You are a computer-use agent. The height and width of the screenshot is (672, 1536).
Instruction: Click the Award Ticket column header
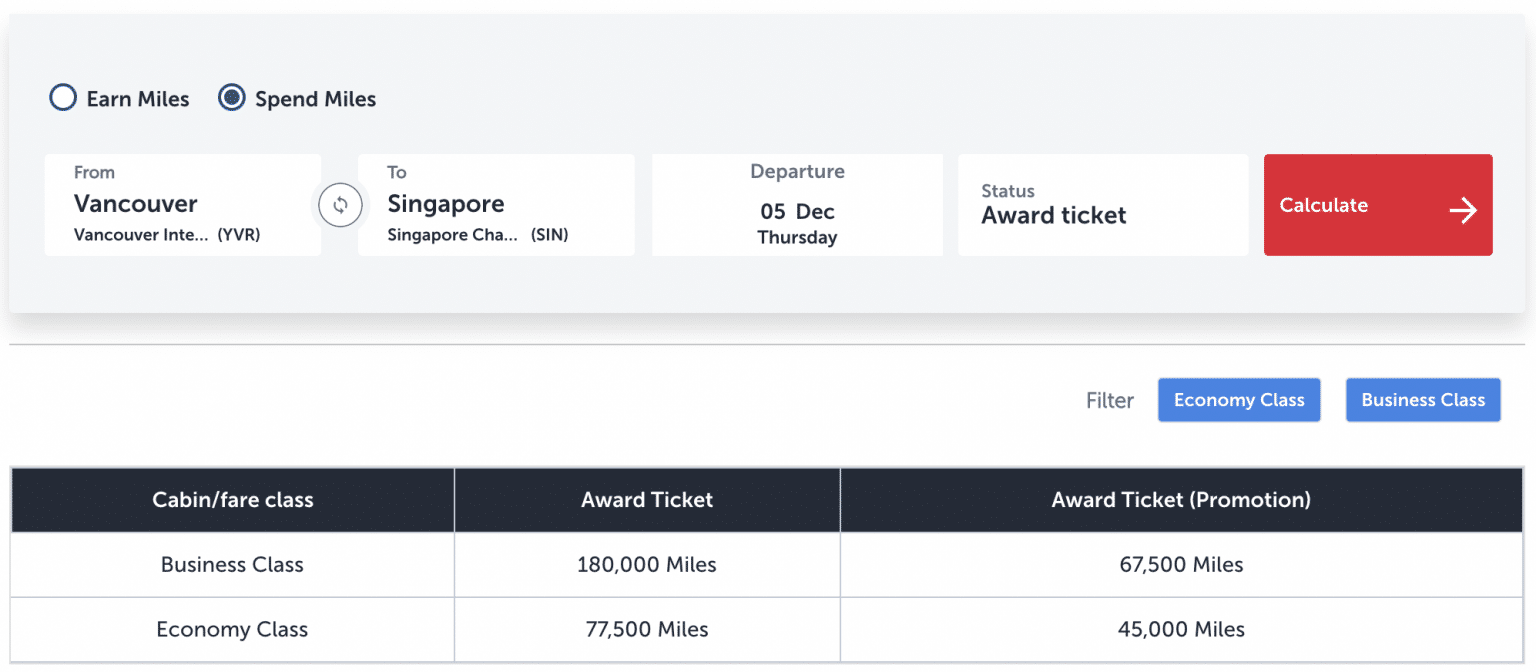coord(647,499)
